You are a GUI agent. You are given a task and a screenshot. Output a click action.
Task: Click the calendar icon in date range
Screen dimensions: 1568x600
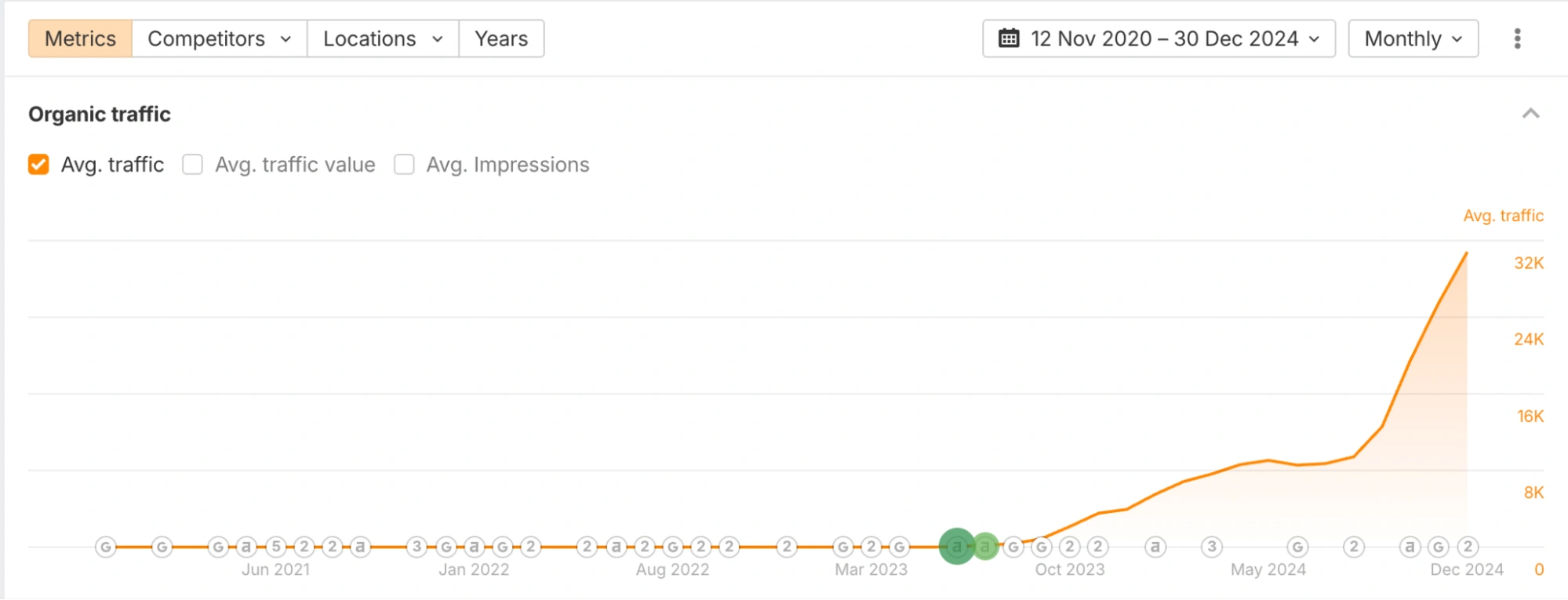[1009, 38]
